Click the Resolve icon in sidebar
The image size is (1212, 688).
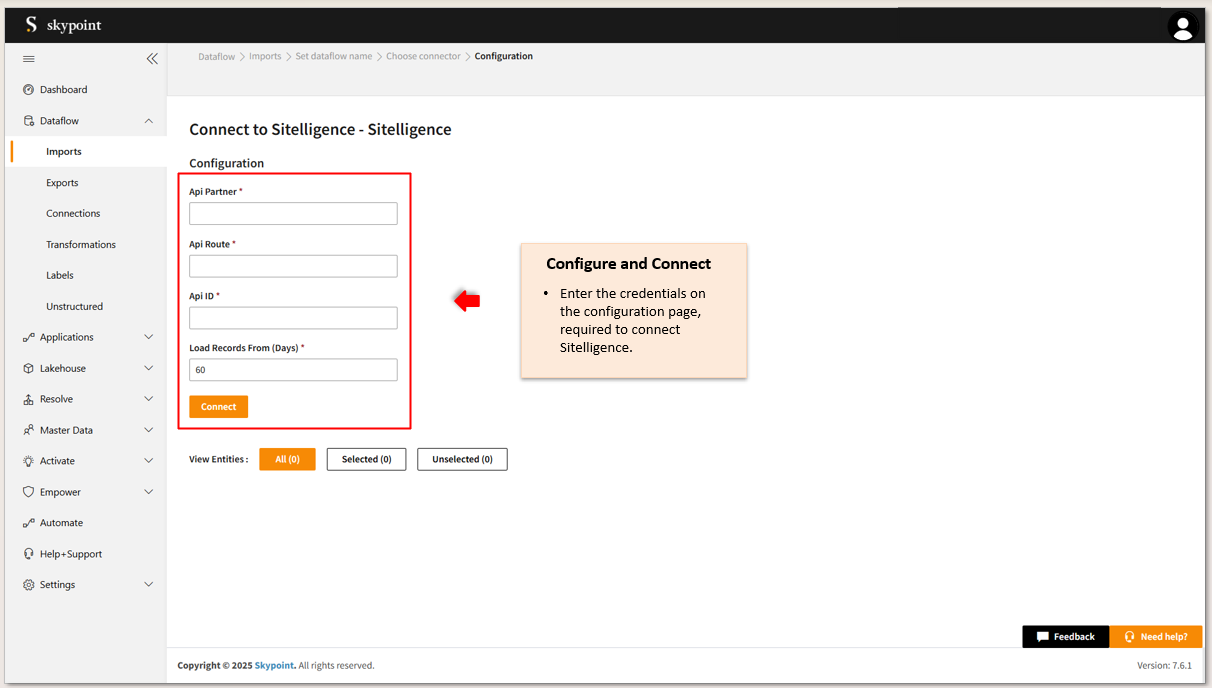(x=29, y=399)
